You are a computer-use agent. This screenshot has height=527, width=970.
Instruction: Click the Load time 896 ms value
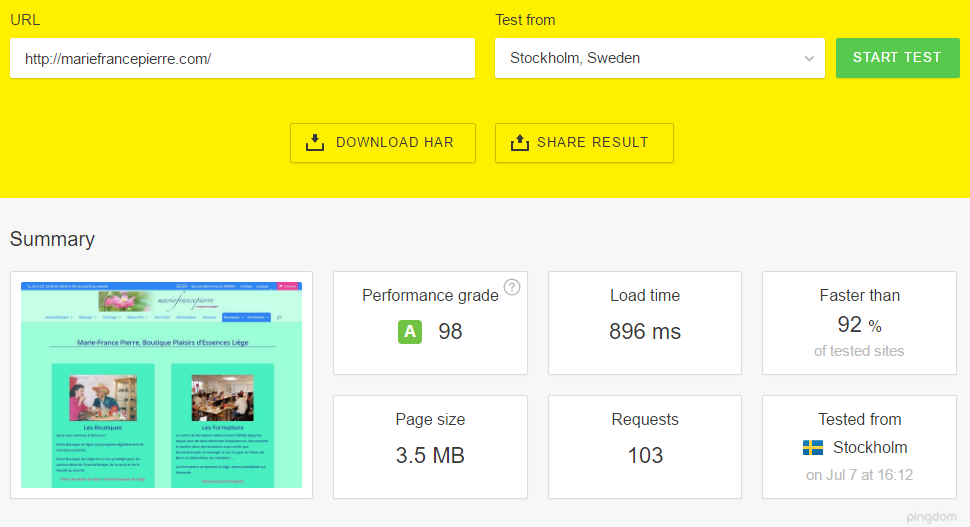(644, 332)
